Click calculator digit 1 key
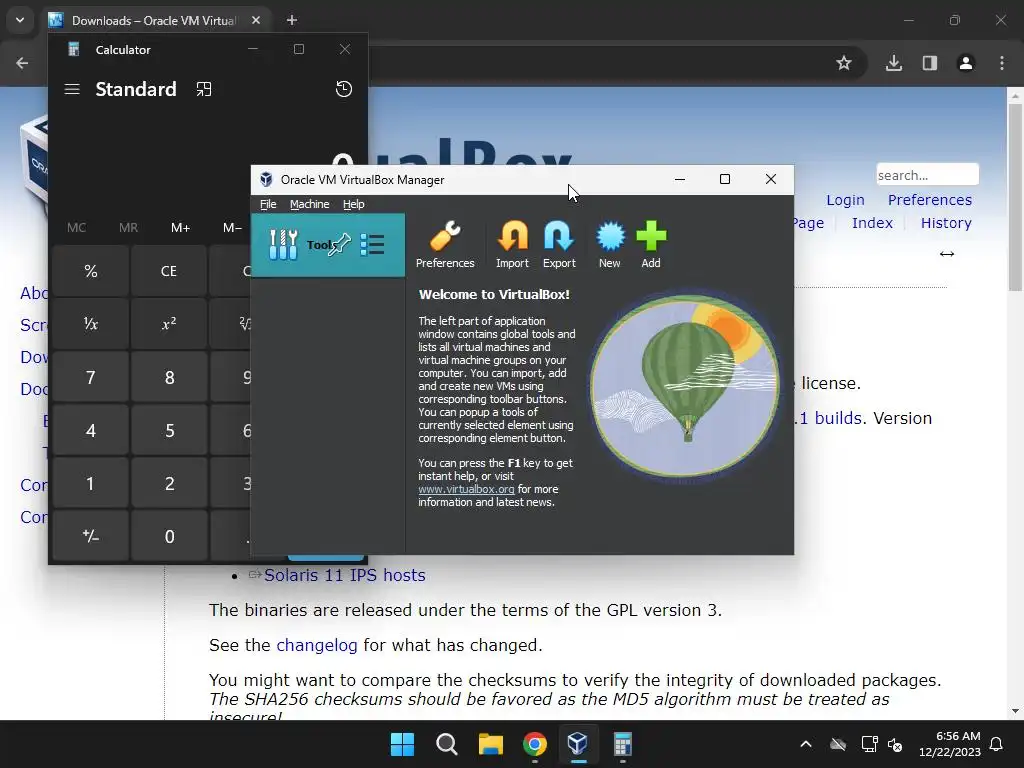Image resolution: width=1024 pixels, height=768 pixels. click(x=91, y=483)
